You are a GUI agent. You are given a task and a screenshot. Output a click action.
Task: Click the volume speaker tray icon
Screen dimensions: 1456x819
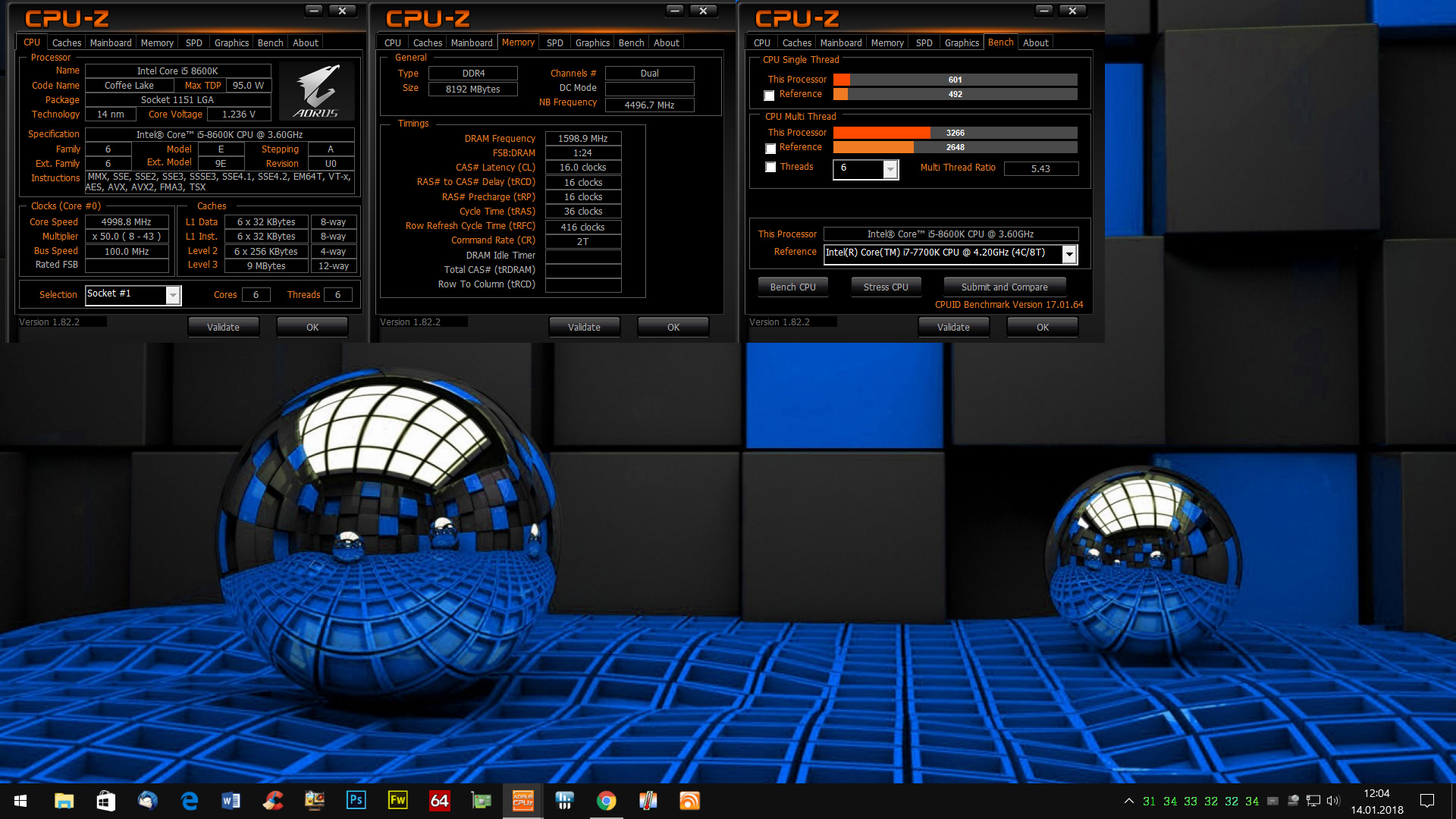pyautogui.click(x=1333, y=801)
